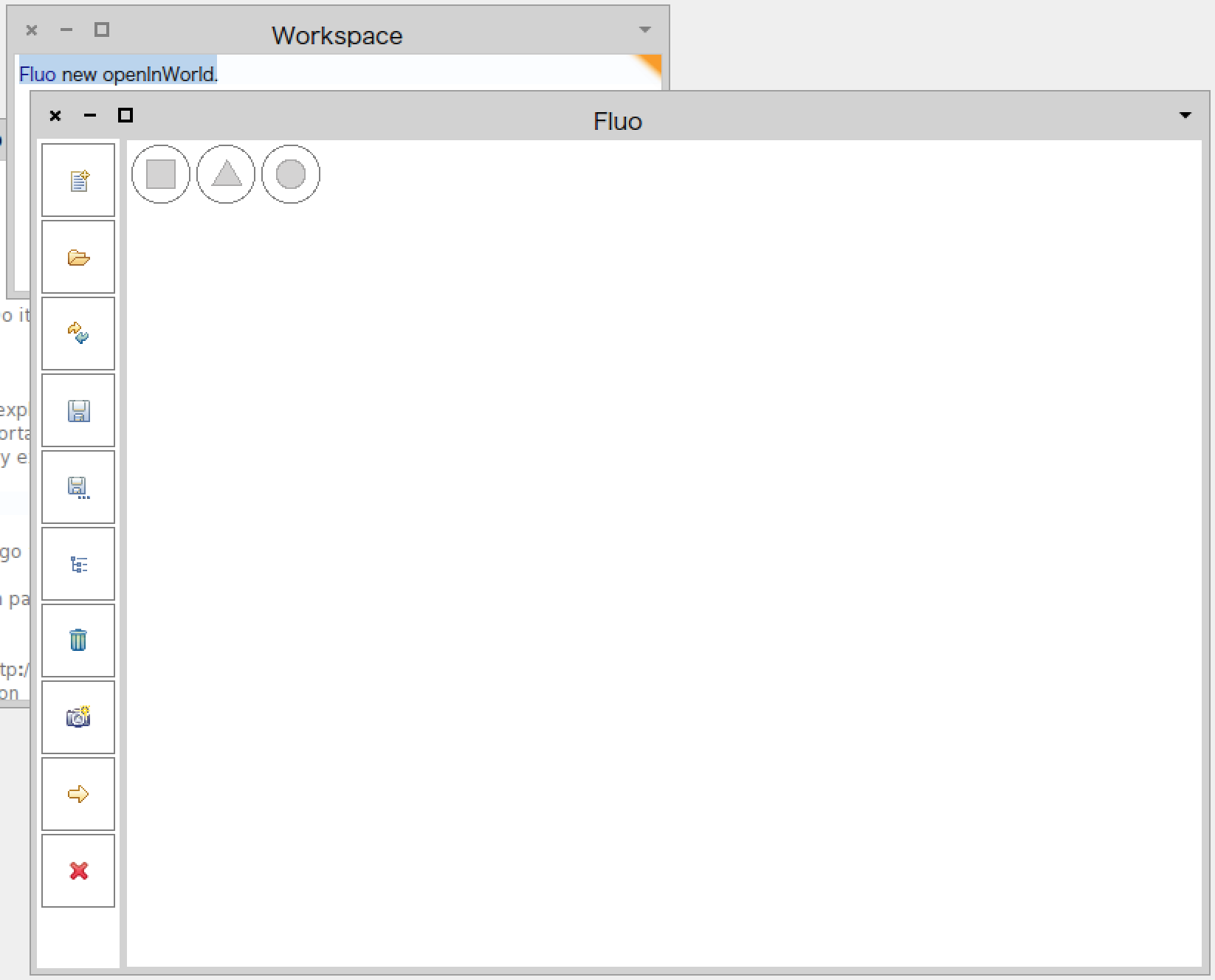Click the new document icon in sidebar
The height and width of the screenshot is (980, 1215).
tap(78, 180)
